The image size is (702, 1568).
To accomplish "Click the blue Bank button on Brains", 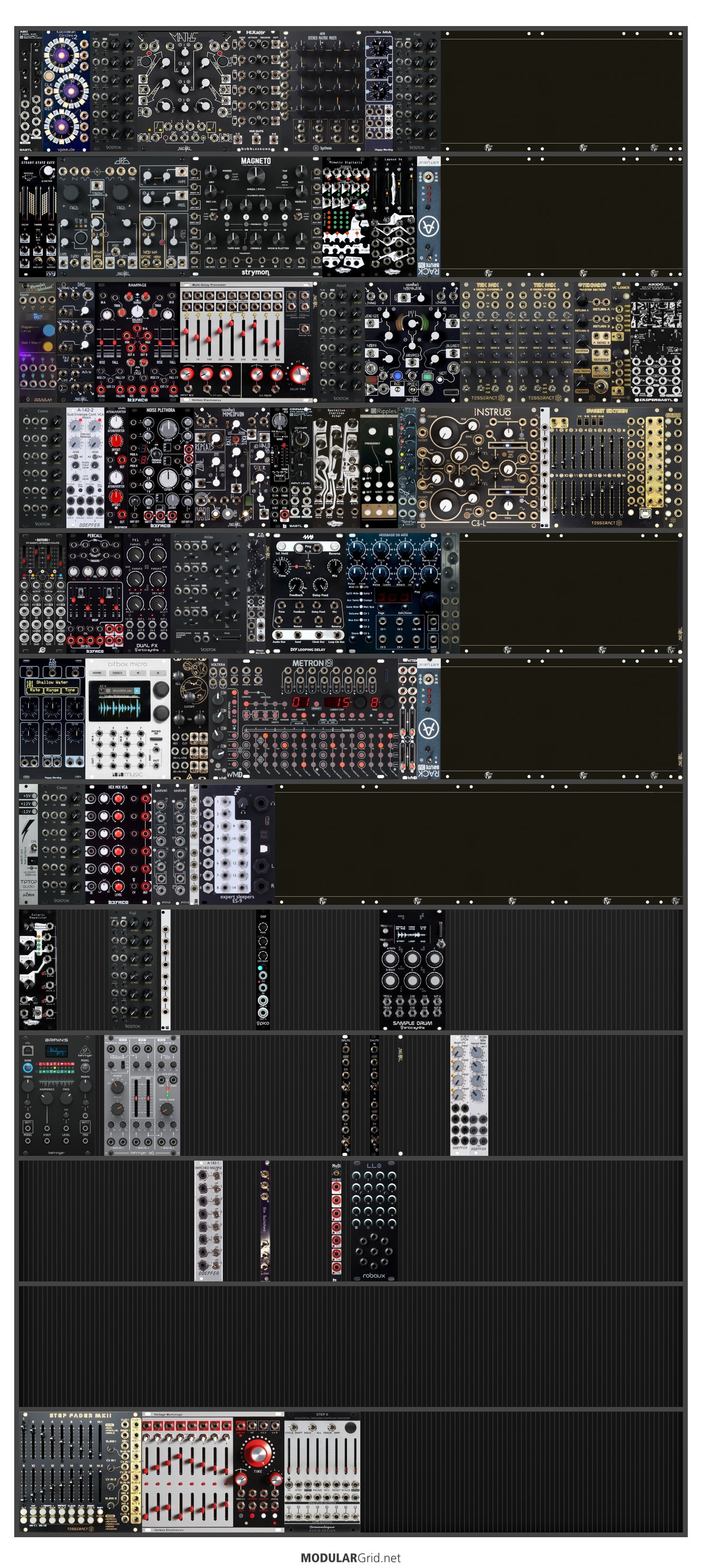I will [x=28, y=1067].
